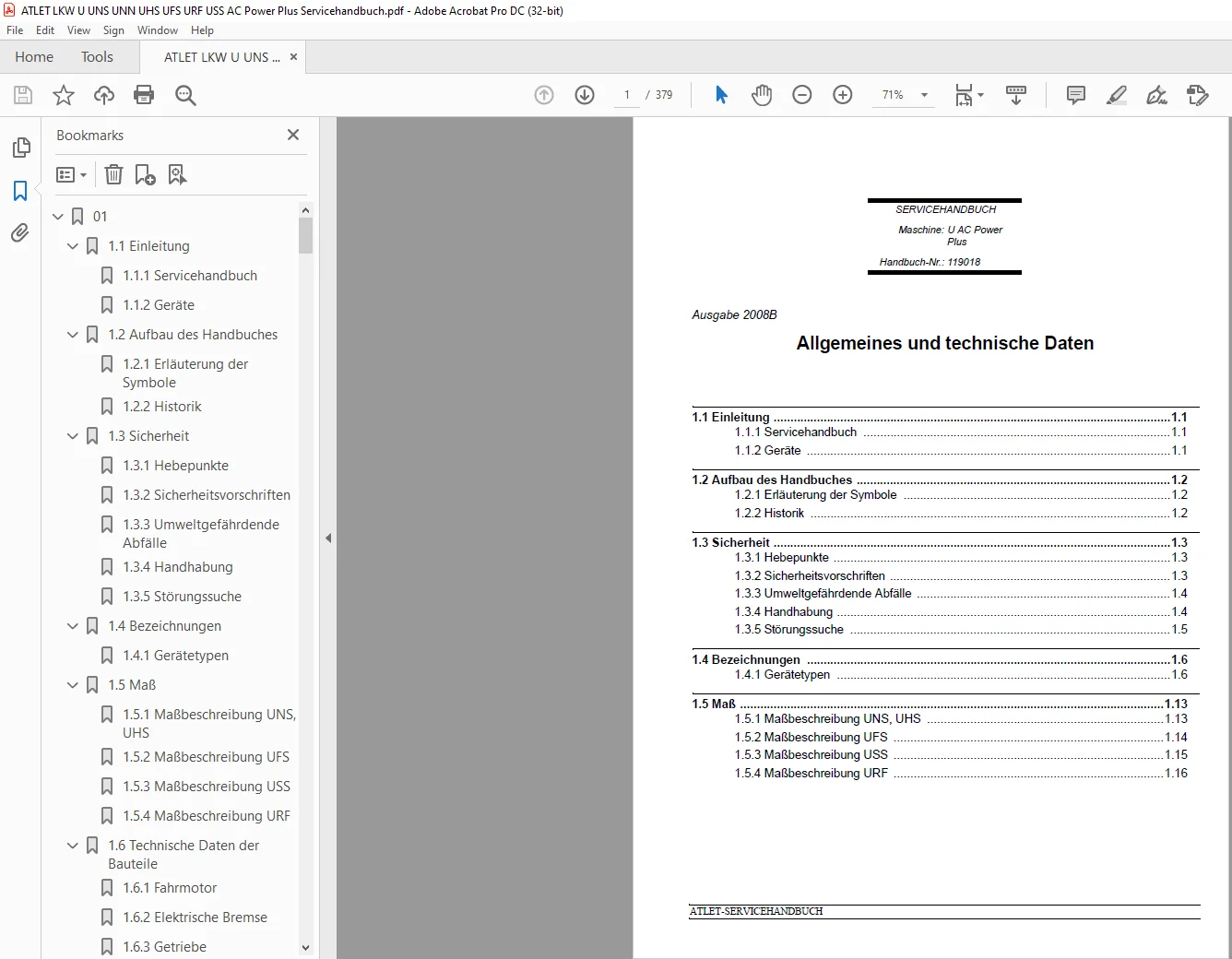
Task: Click the scrolling mode keyboard icon
Action: 1016,95
